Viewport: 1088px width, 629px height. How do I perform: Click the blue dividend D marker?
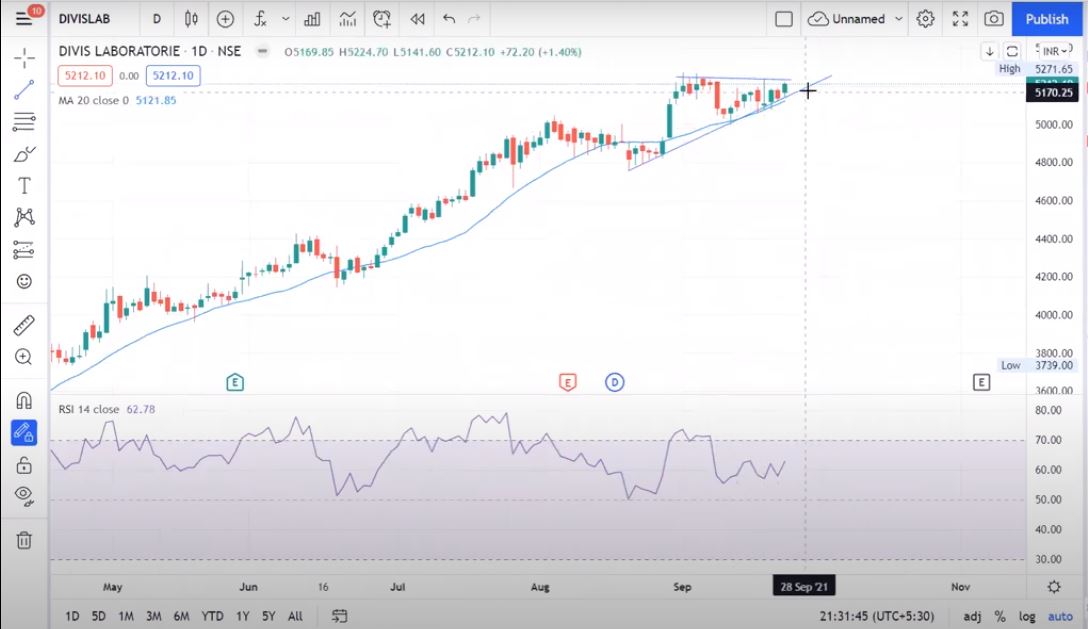(614, 382)
